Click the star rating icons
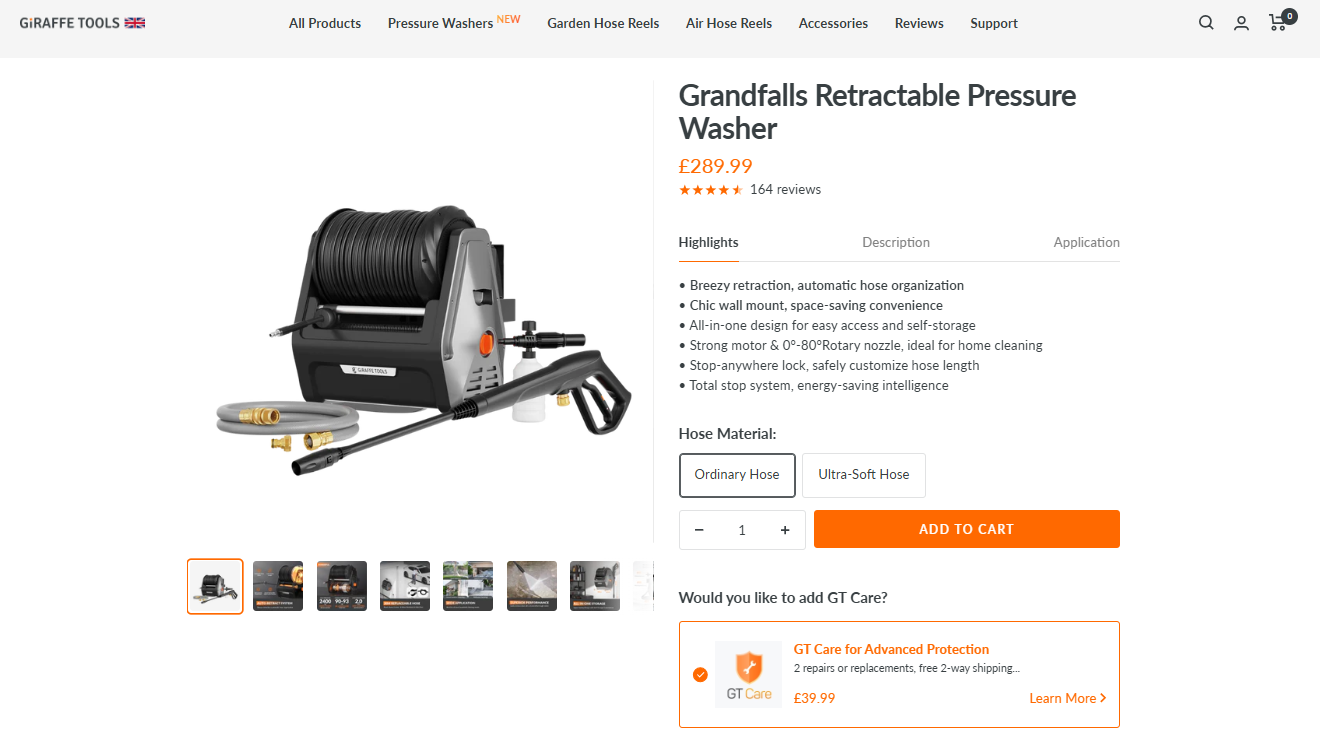The width and height of the screenshot is (1320, 746). point(711,190)
